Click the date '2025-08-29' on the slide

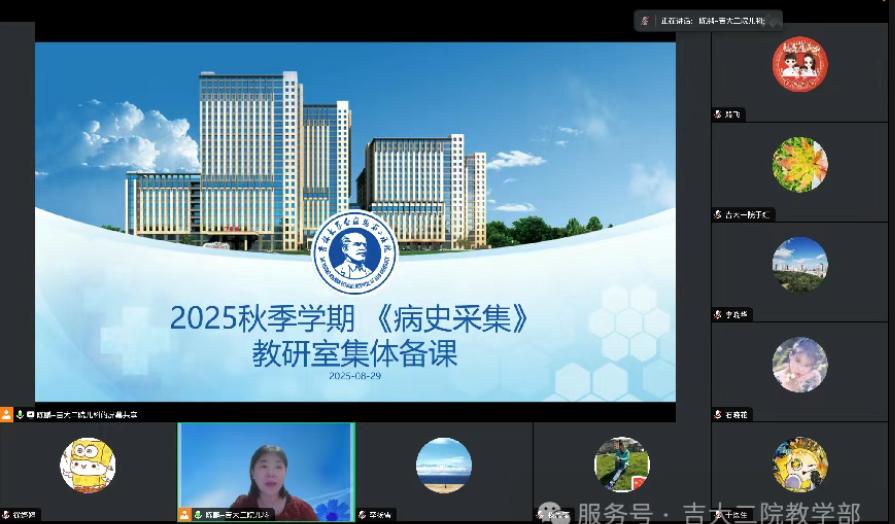(x=355, y=376)
